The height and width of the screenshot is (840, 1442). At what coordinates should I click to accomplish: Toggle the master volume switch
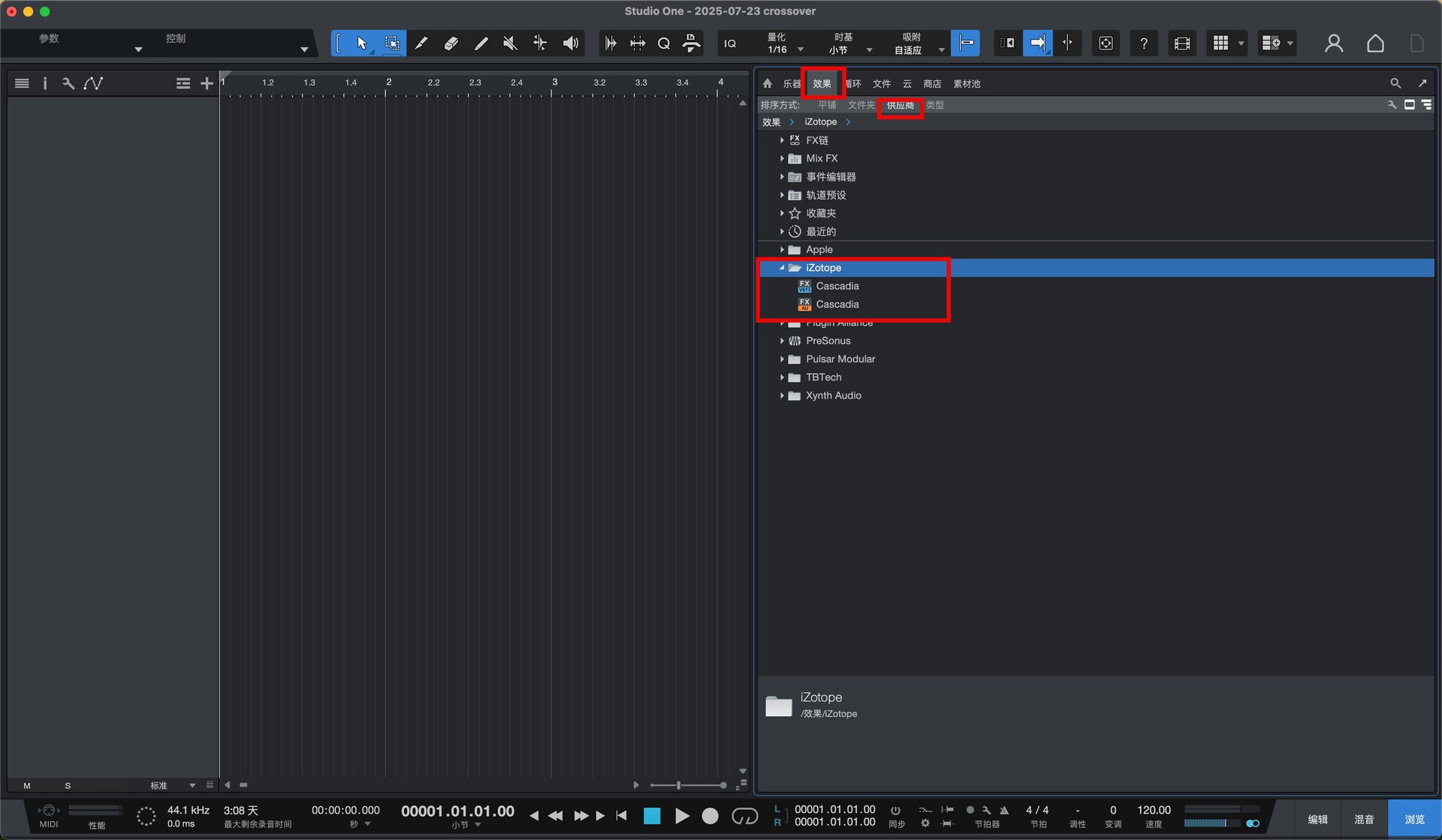point(1252,823)
